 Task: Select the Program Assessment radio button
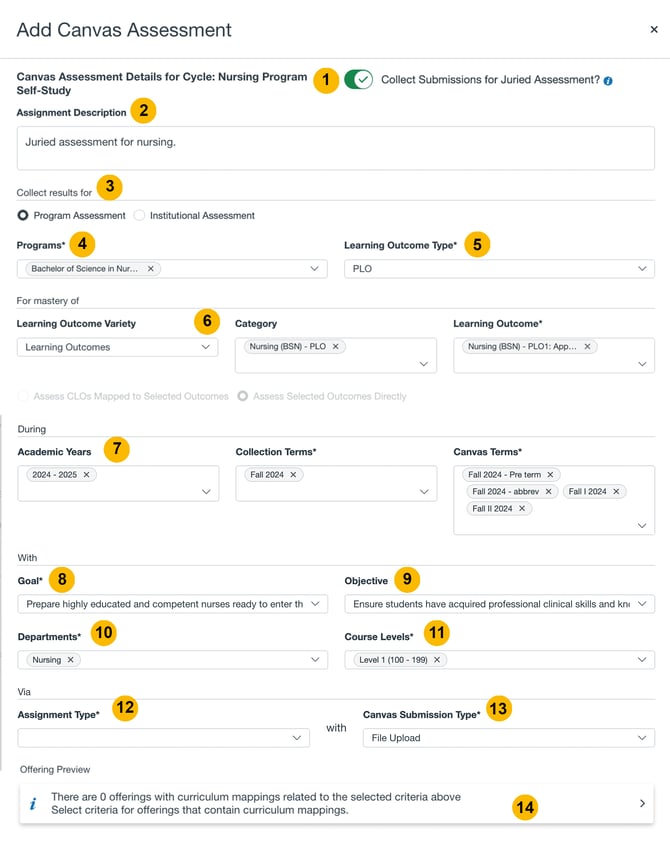point(23,215)
